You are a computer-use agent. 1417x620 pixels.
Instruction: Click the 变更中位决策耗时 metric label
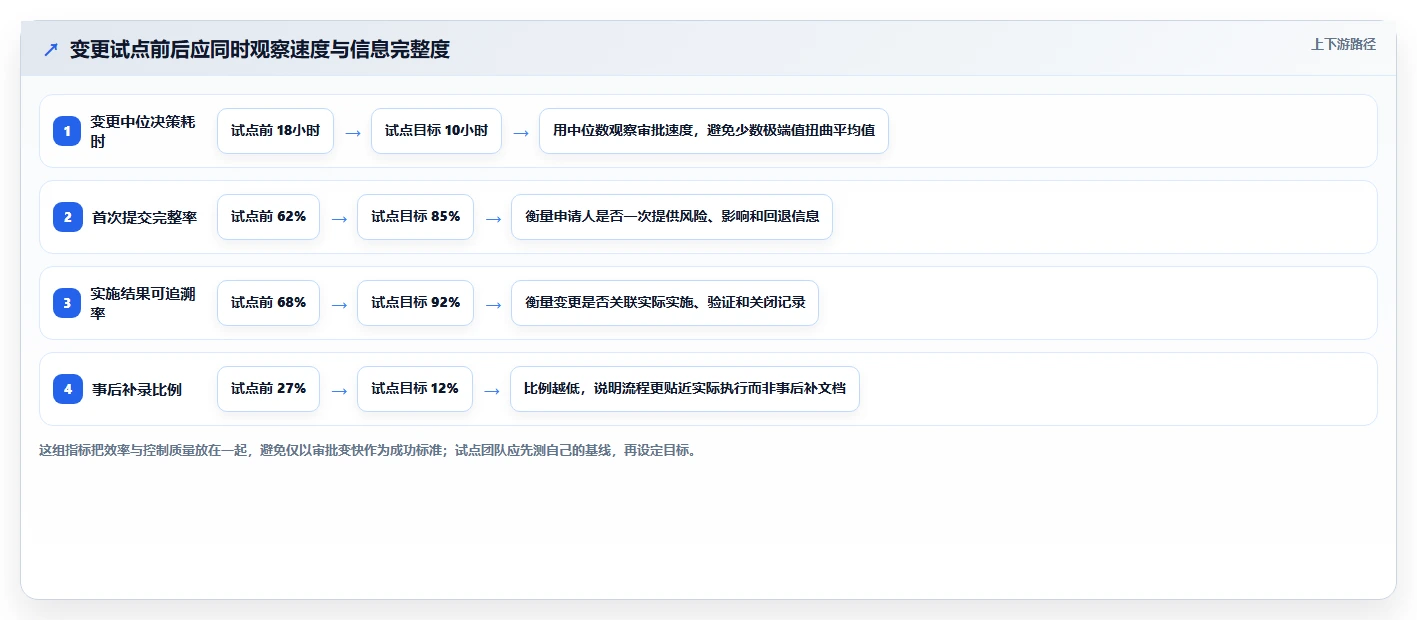pos(143,131)
